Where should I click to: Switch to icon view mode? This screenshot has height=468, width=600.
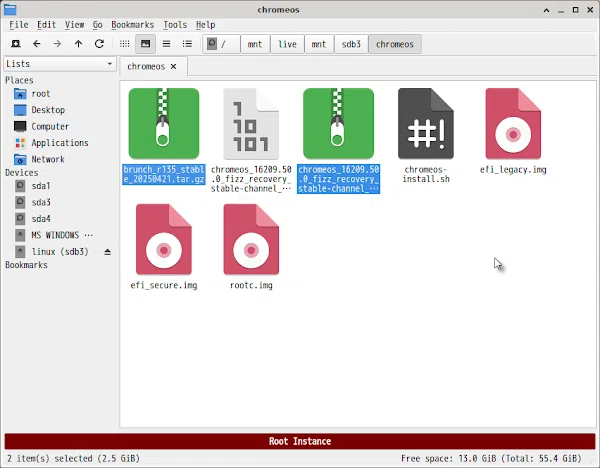tap(124, 44)
